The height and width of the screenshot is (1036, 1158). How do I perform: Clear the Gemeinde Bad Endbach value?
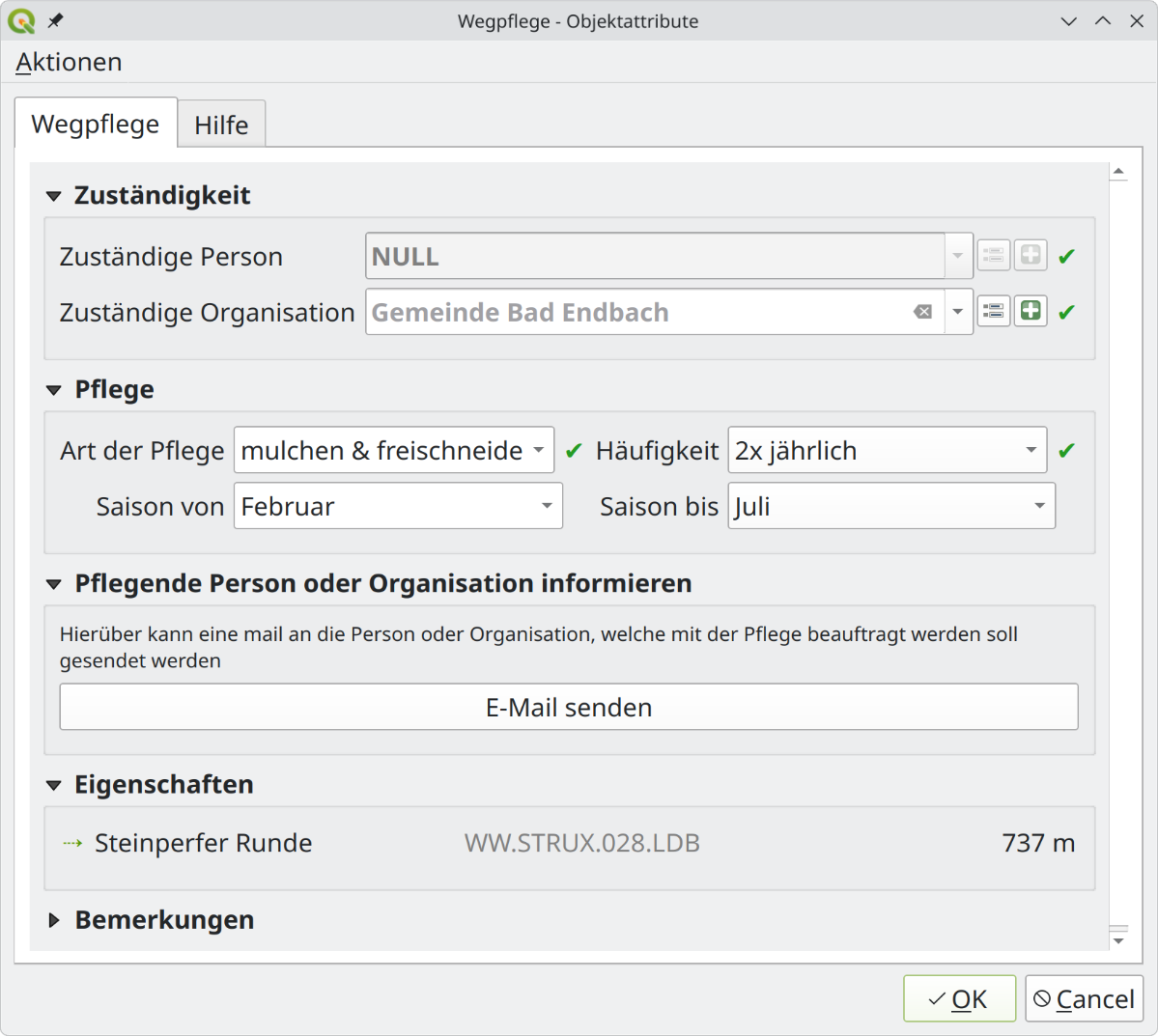point(922,312)
